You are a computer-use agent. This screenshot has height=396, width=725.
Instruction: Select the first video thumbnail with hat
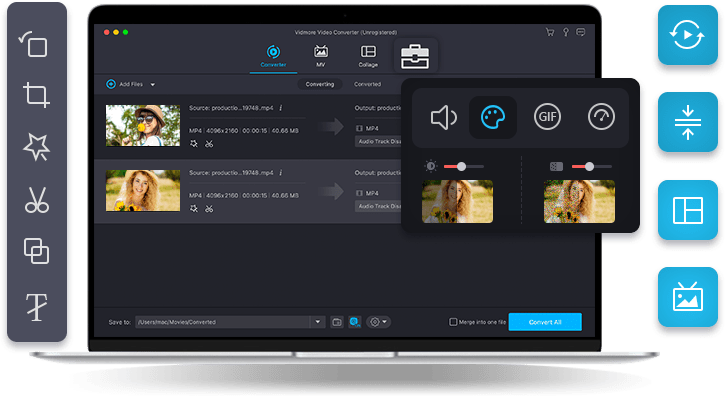coord(143,125)
